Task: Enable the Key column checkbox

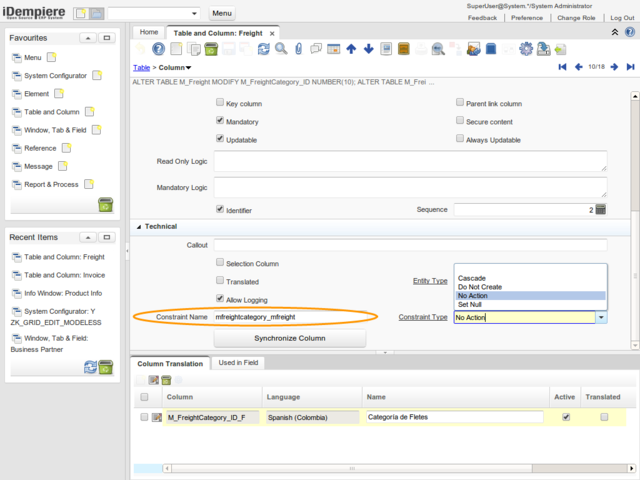Action: (x=220, y=103)
